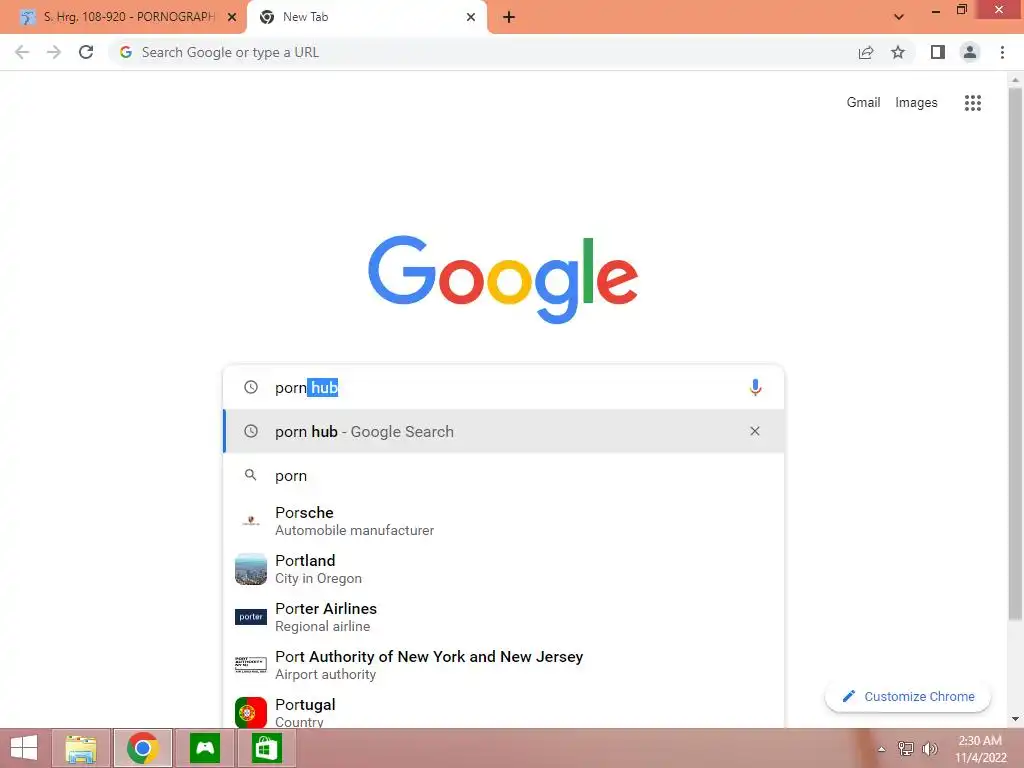
Task: Open File Explorer from the taskbar
Action: [81, 748]
